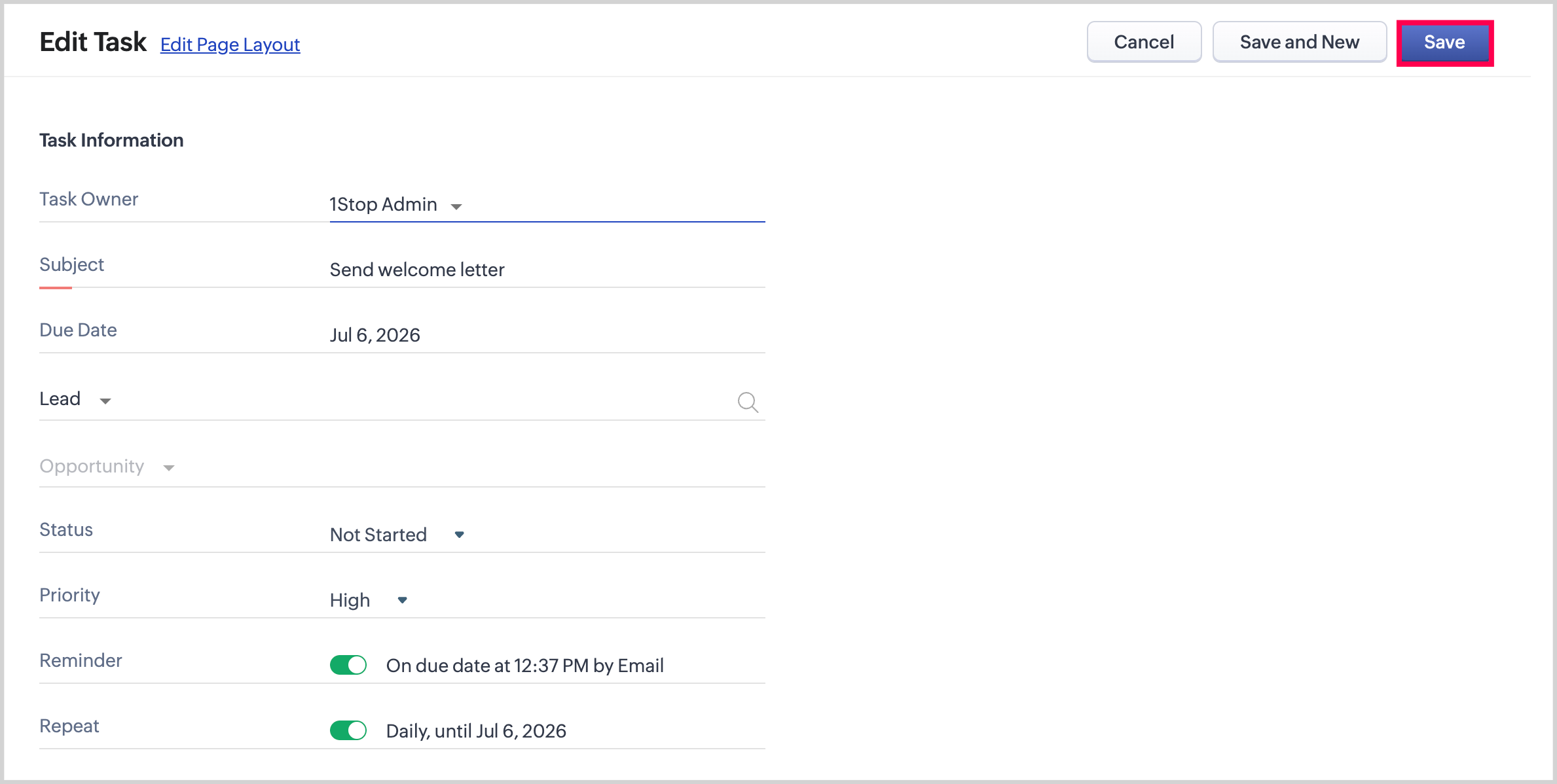
Task: Expand the Status Not Started dropdown
Action: [460, 535]
